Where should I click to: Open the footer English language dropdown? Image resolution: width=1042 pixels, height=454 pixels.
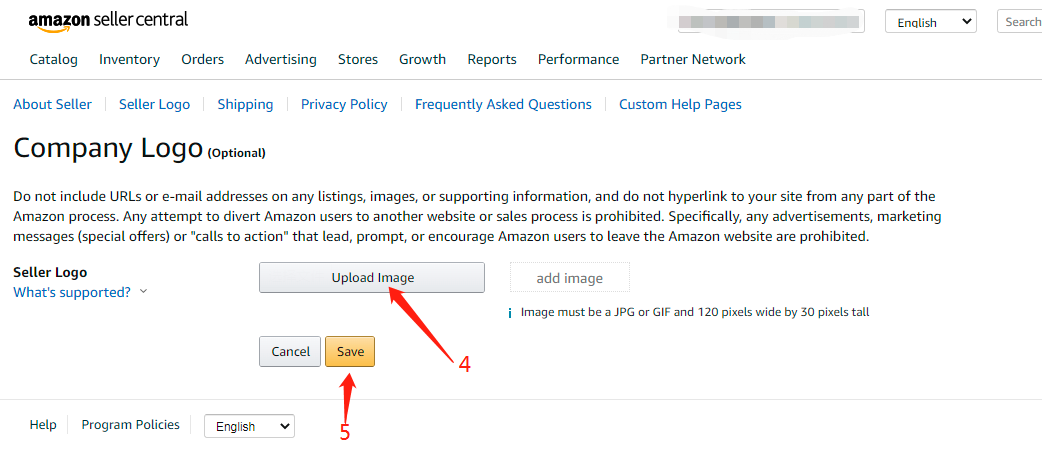(249, 426)
